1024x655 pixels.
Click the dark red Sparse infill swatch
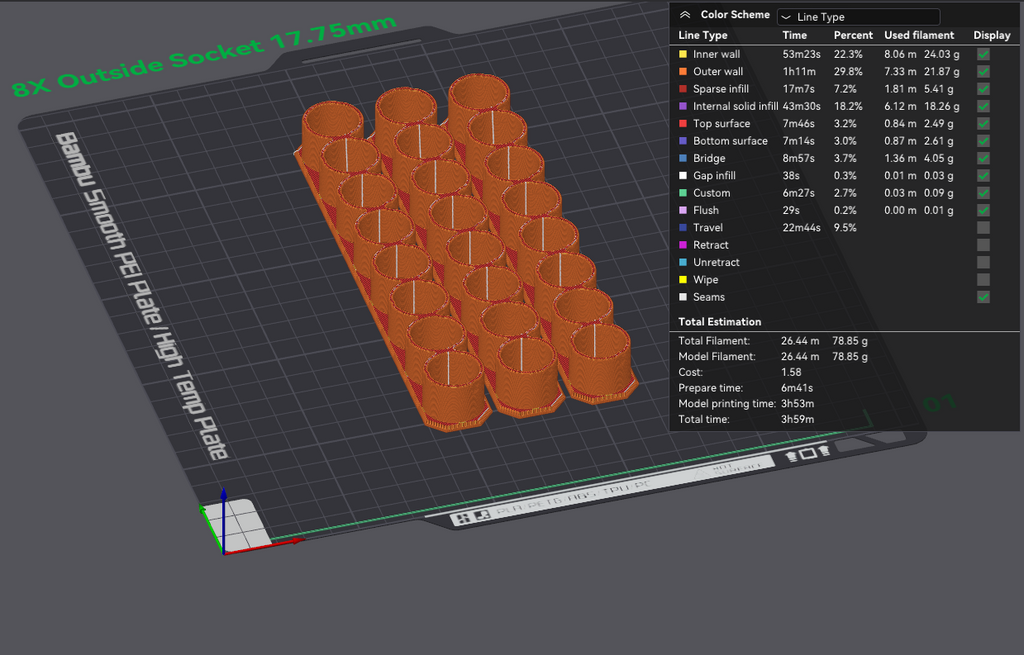[x=683, y=89]
